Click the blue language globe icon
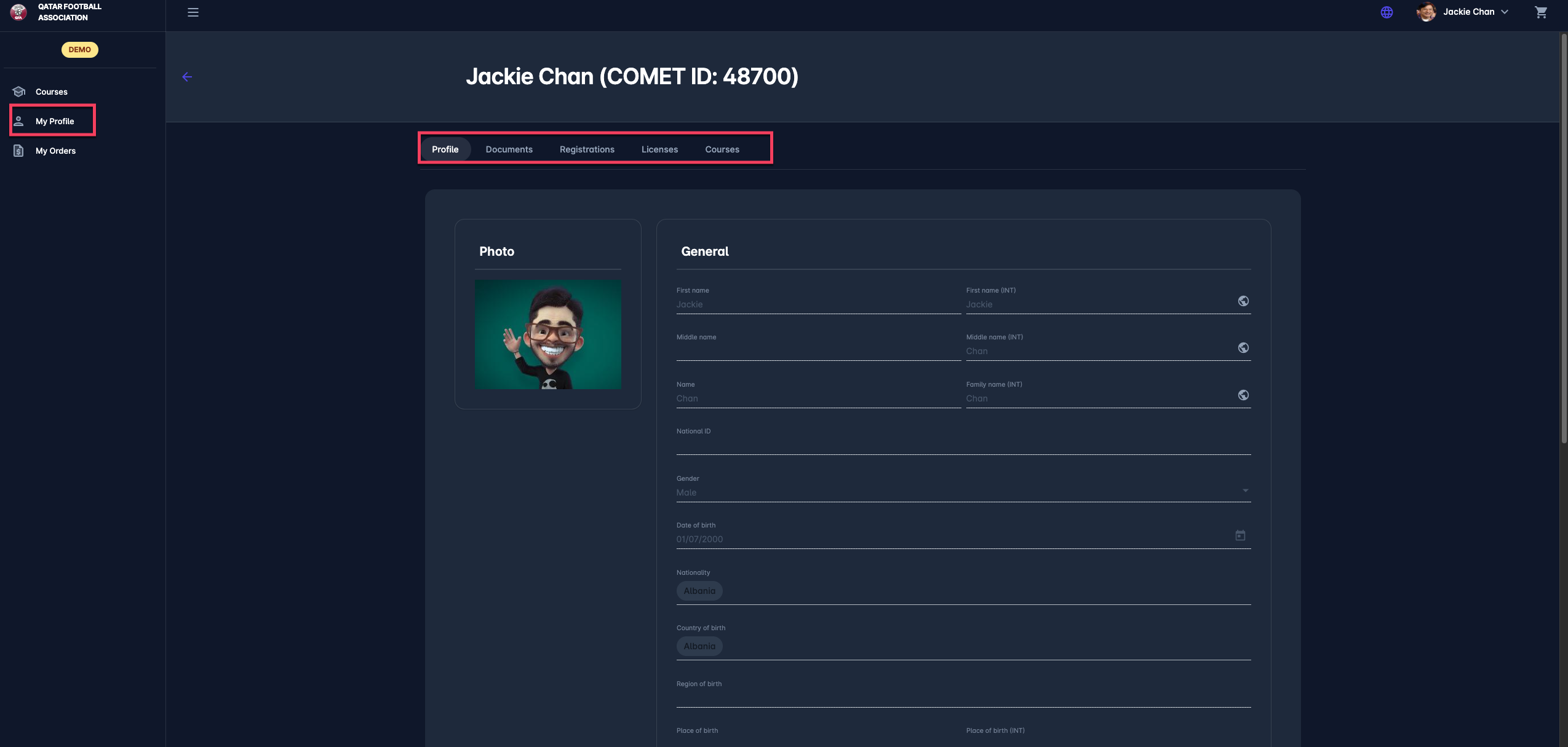This screenshot has width=1568, height=747. coord(1387,12)
